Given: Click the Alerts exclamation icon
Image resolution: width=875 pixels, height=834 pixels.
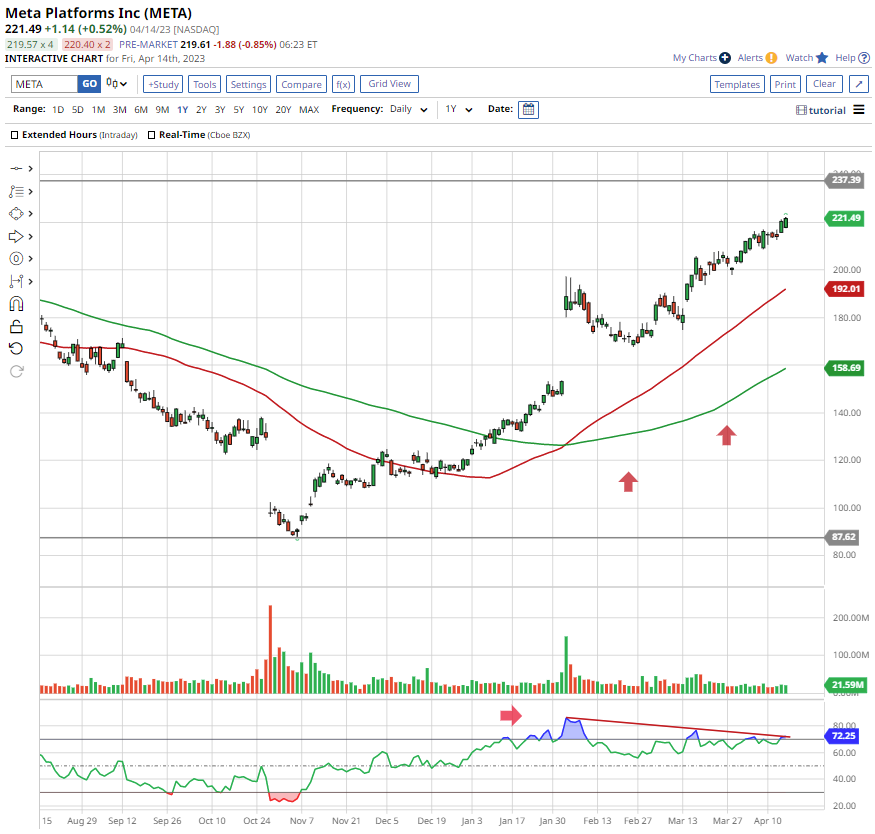Looking at the screenshot, I should click(771, 57).
